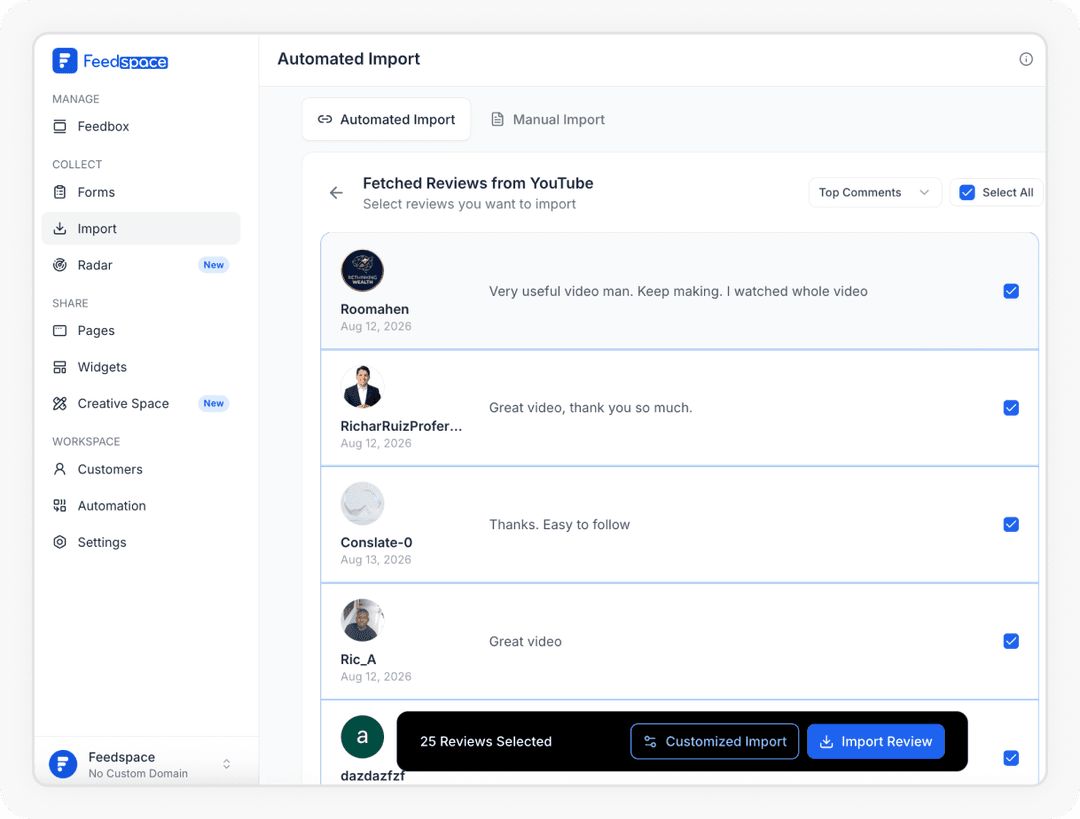This screenshot has height=819, width=1080.
Task: Open Widgets in the sidebar
Action: (x=141, y=367)
